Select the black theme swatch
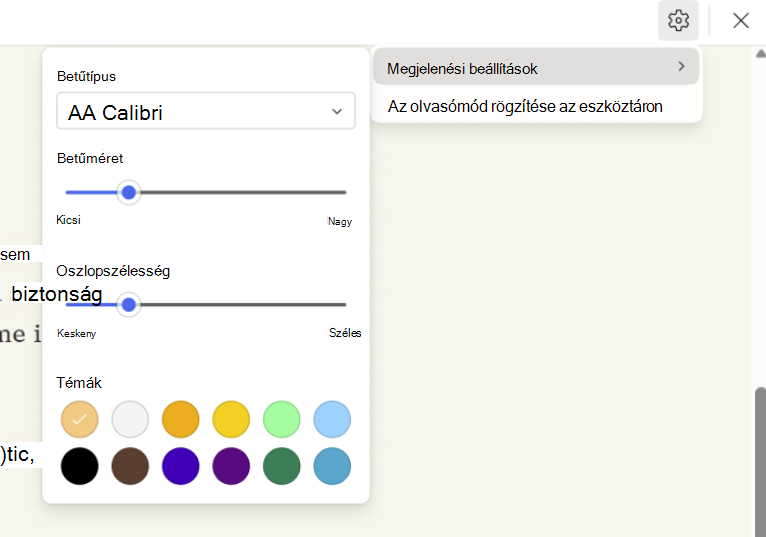Image resolution: width=766 pixels, height=537 pixels. (x=80, y=466)
